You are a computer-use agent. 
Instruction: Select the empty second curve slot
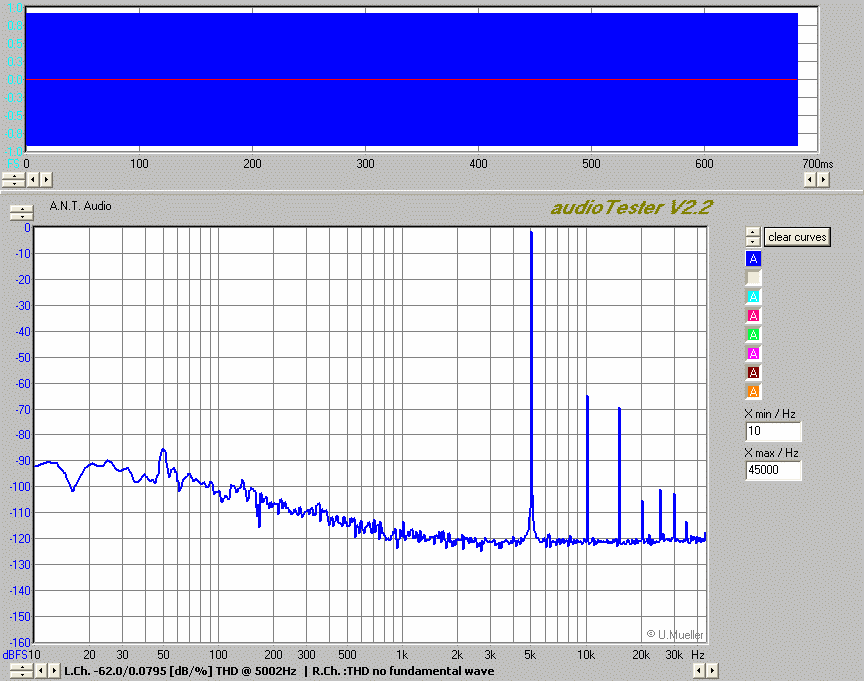(x=754, y=278)
